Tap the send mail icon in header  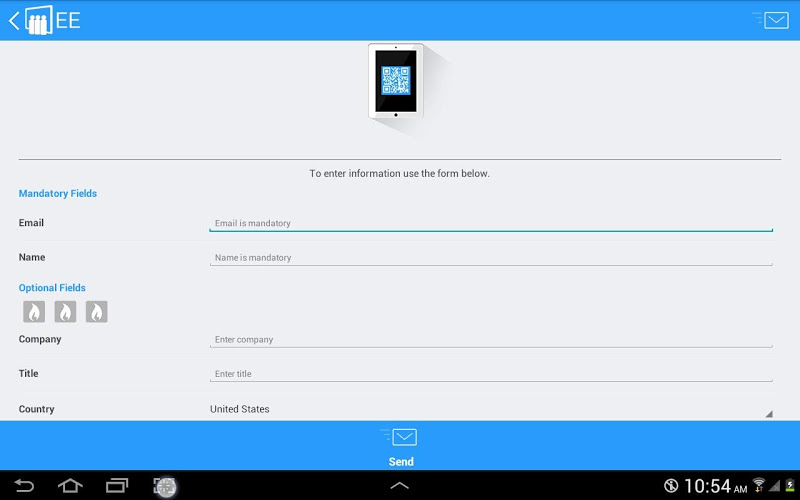[x=770, y=20]
